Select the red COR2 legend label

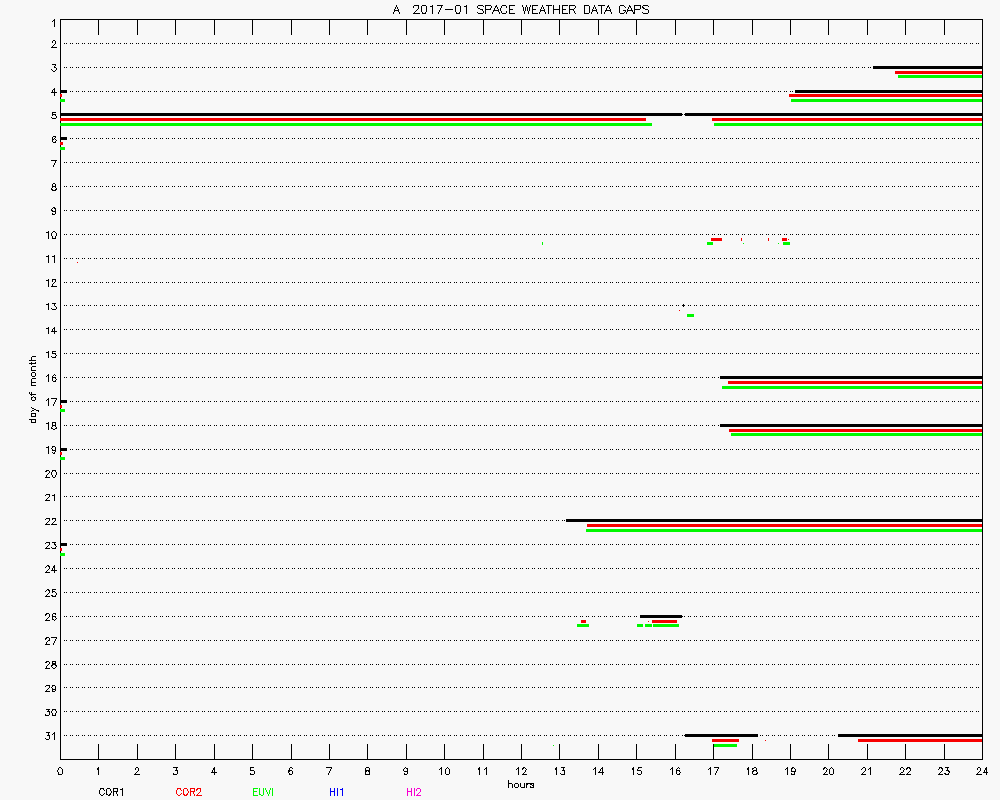(188, 792)
